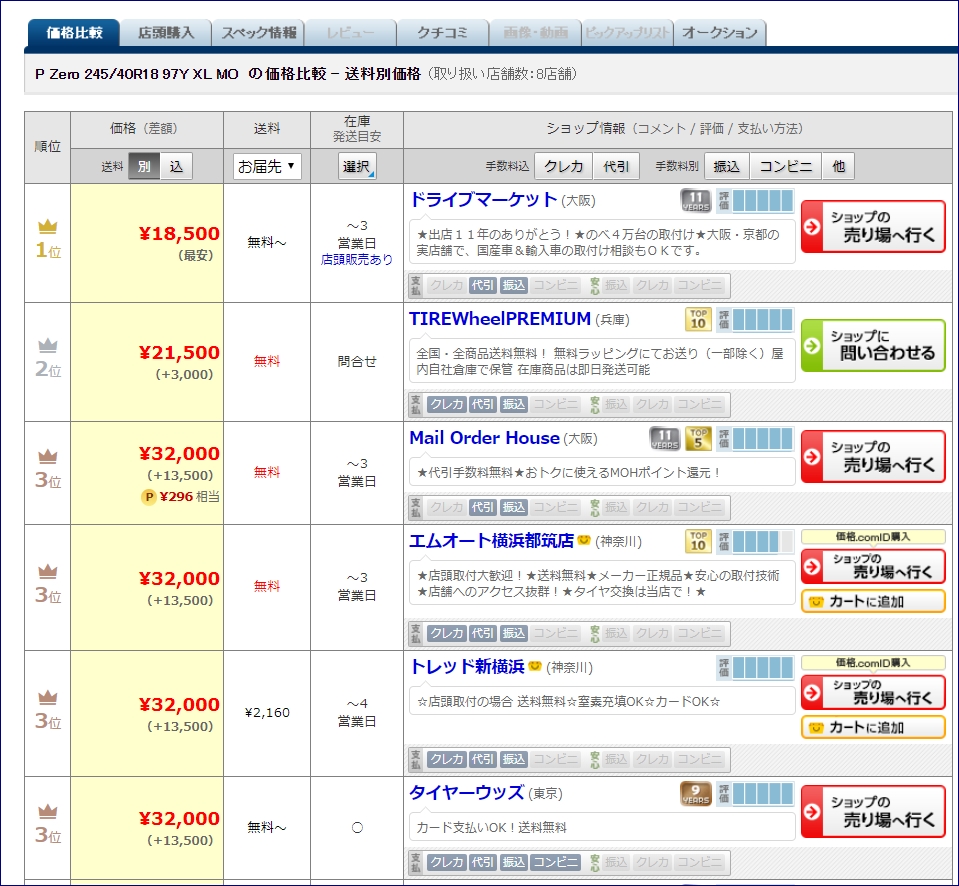Open the トレッド新横浜 shop link
Image resolution: width=959 pixels, height=886 pixels.
click(467, 666)
